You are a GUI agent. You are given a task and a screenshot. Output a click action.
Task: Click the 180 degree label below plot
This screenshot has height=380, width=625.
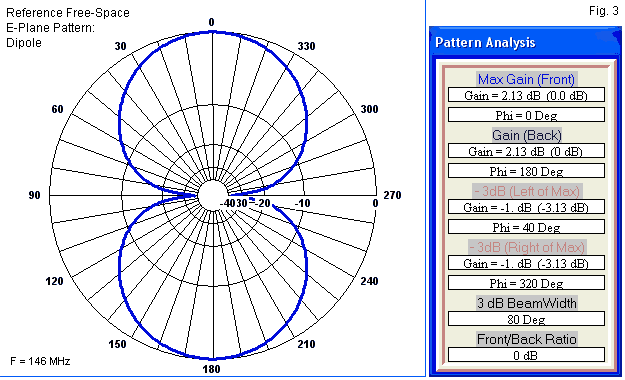[211, 369]
